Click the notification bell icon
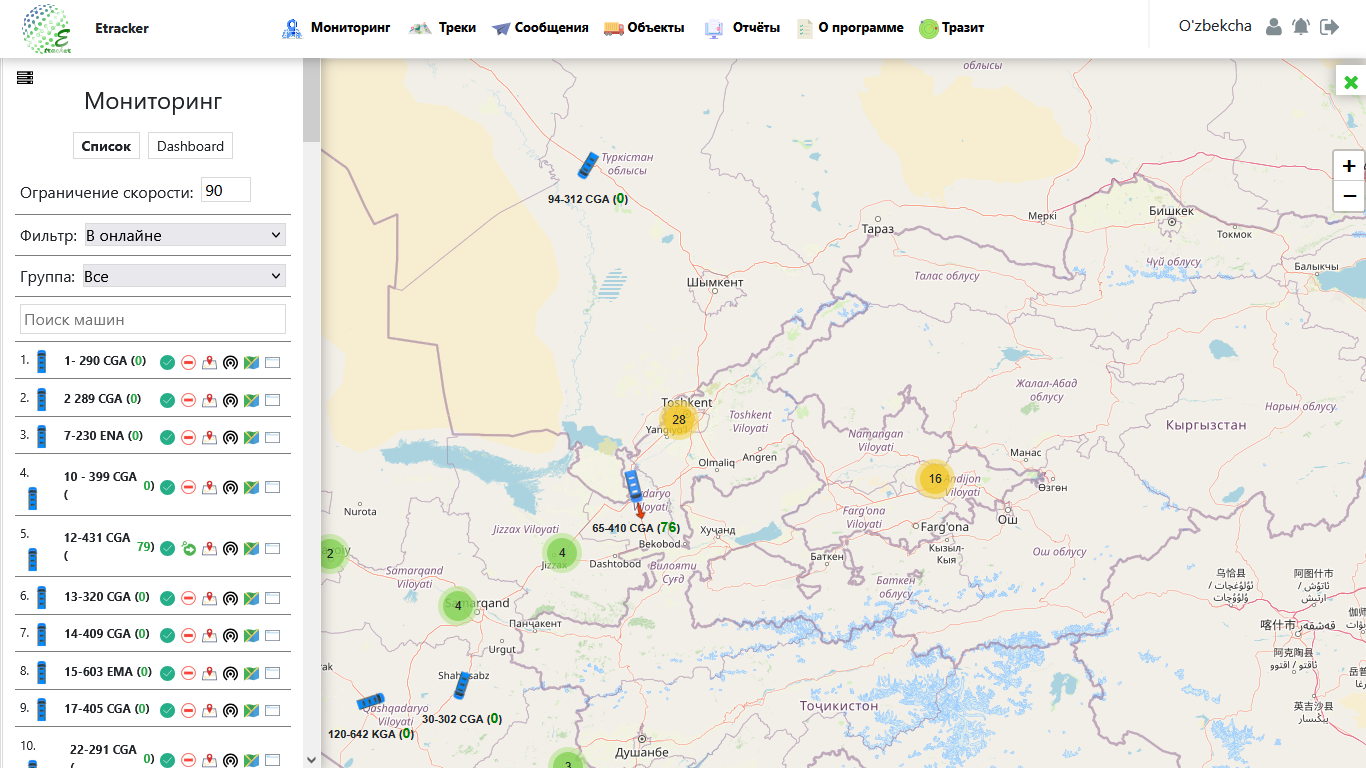 (x=1300, y=27)
